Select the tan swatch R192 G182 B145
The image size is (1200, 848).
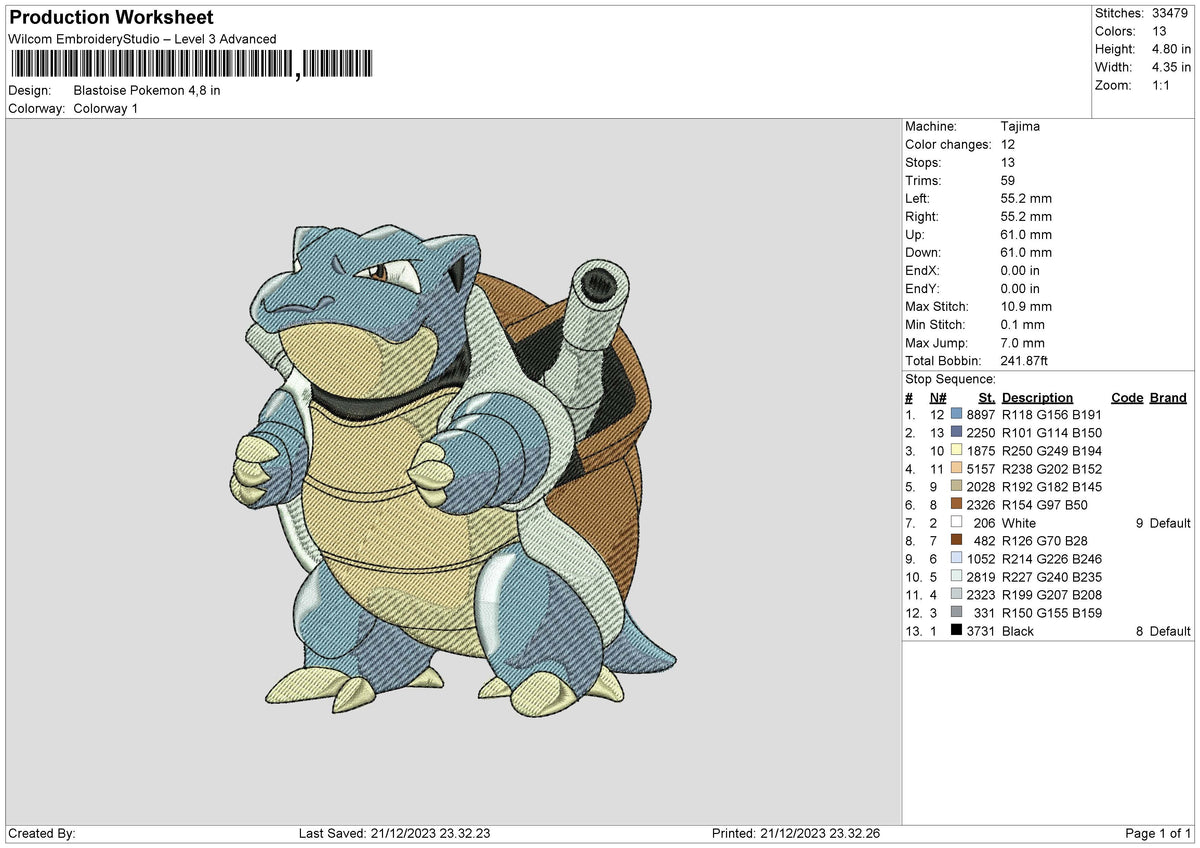(956, 487)
